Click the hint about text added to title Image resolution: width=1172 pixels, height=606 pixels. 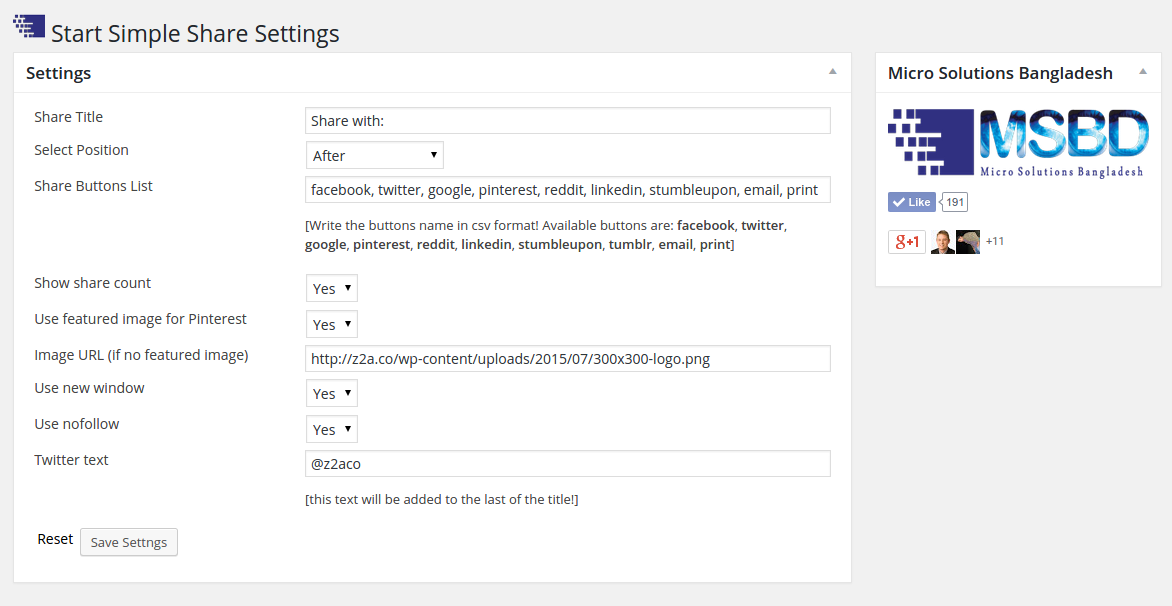(442, 499)
